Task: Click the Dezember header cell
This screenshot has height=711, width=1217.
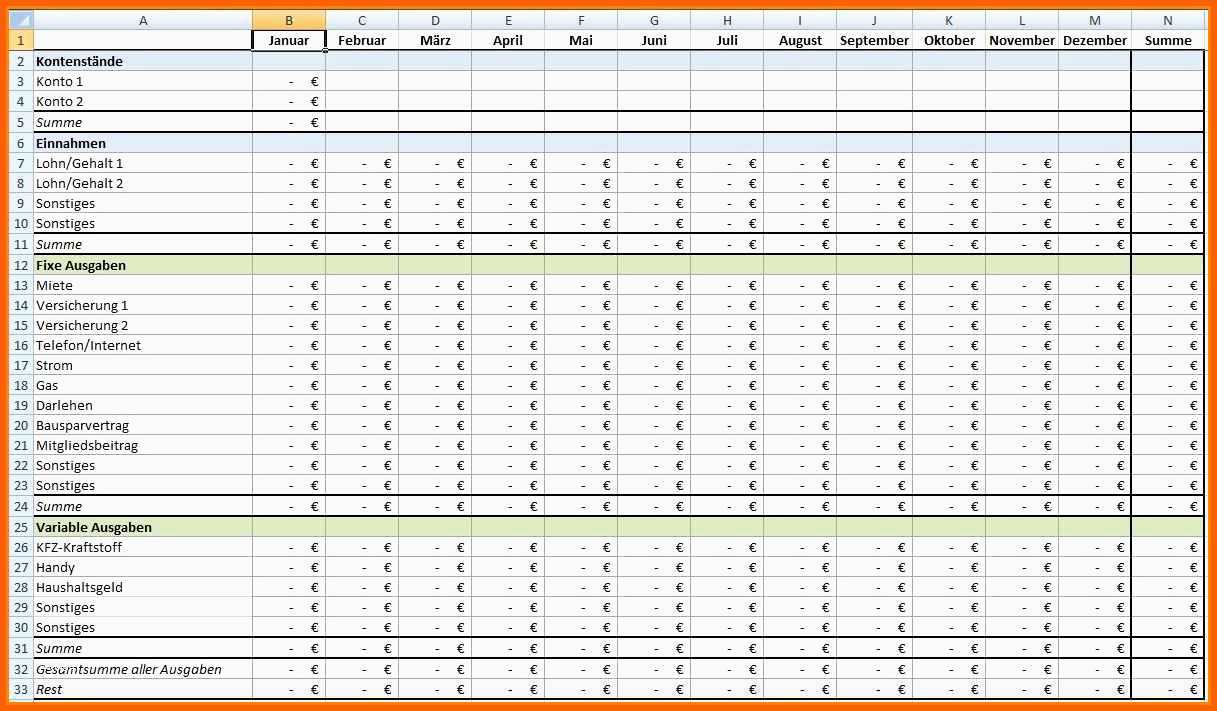Action: [x=1095, y=40]
